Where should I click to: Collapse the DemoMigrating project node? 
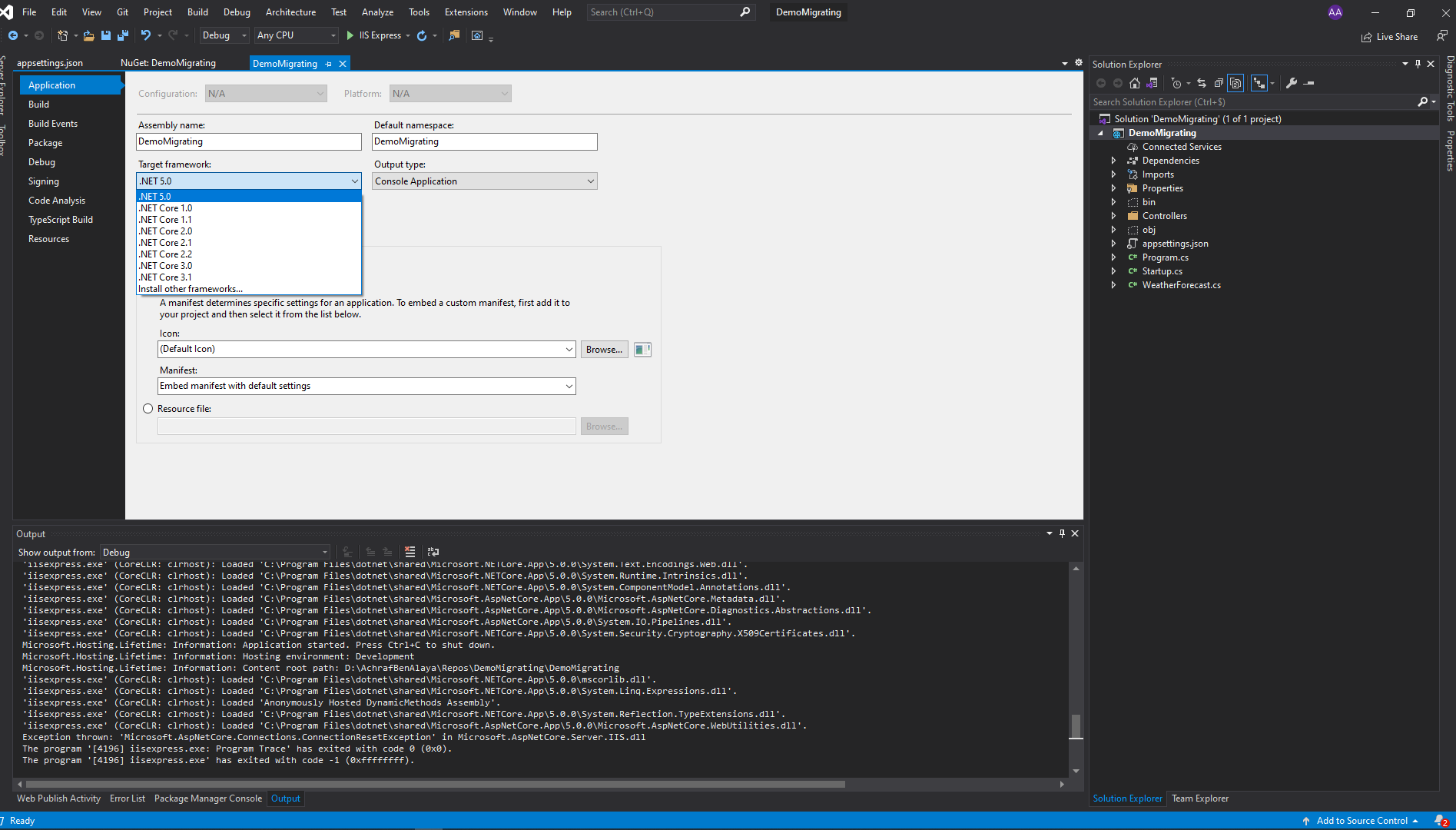(1100, 133)
